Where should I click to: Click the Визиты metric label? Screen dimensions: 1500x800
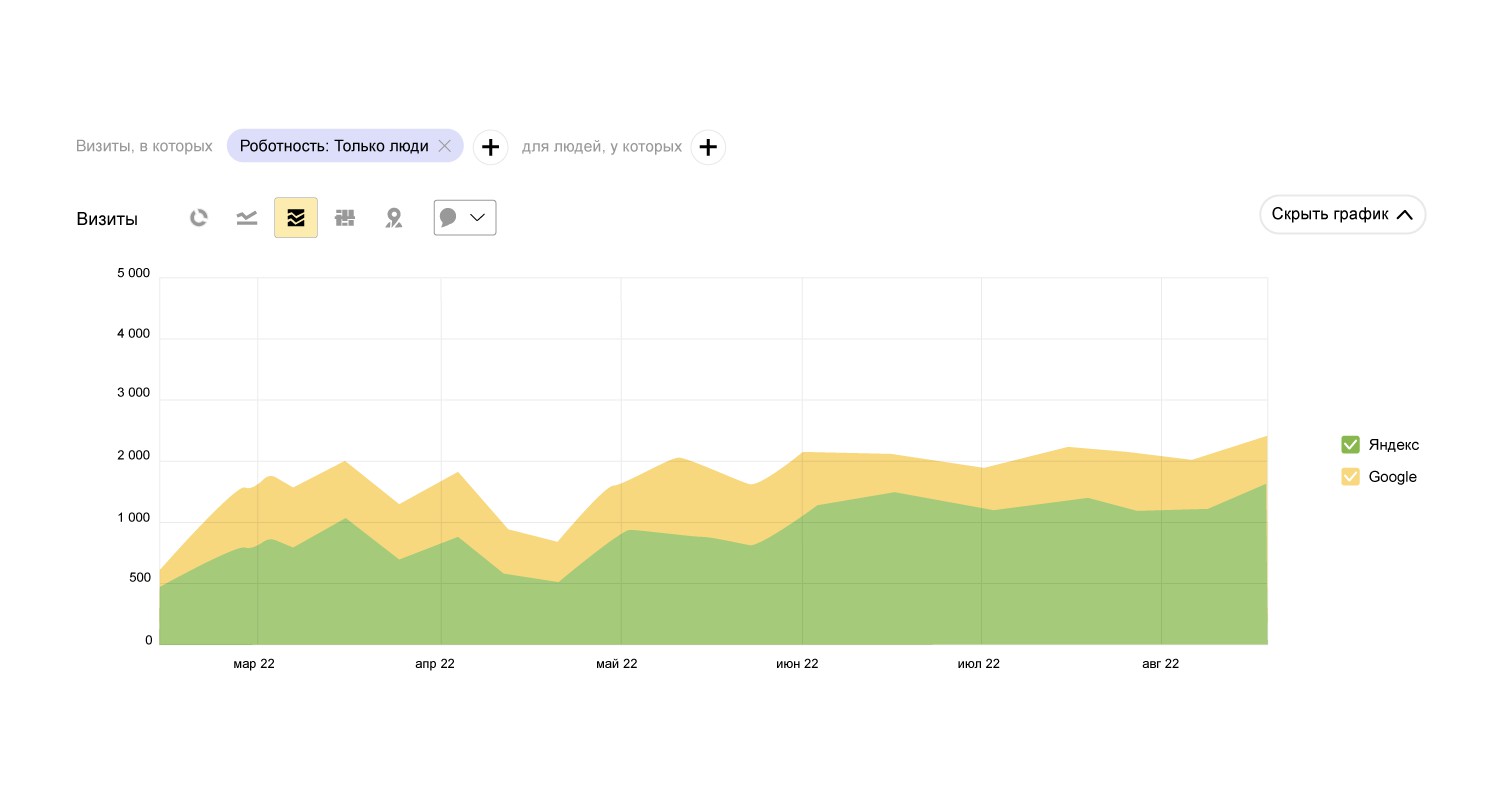107,219
